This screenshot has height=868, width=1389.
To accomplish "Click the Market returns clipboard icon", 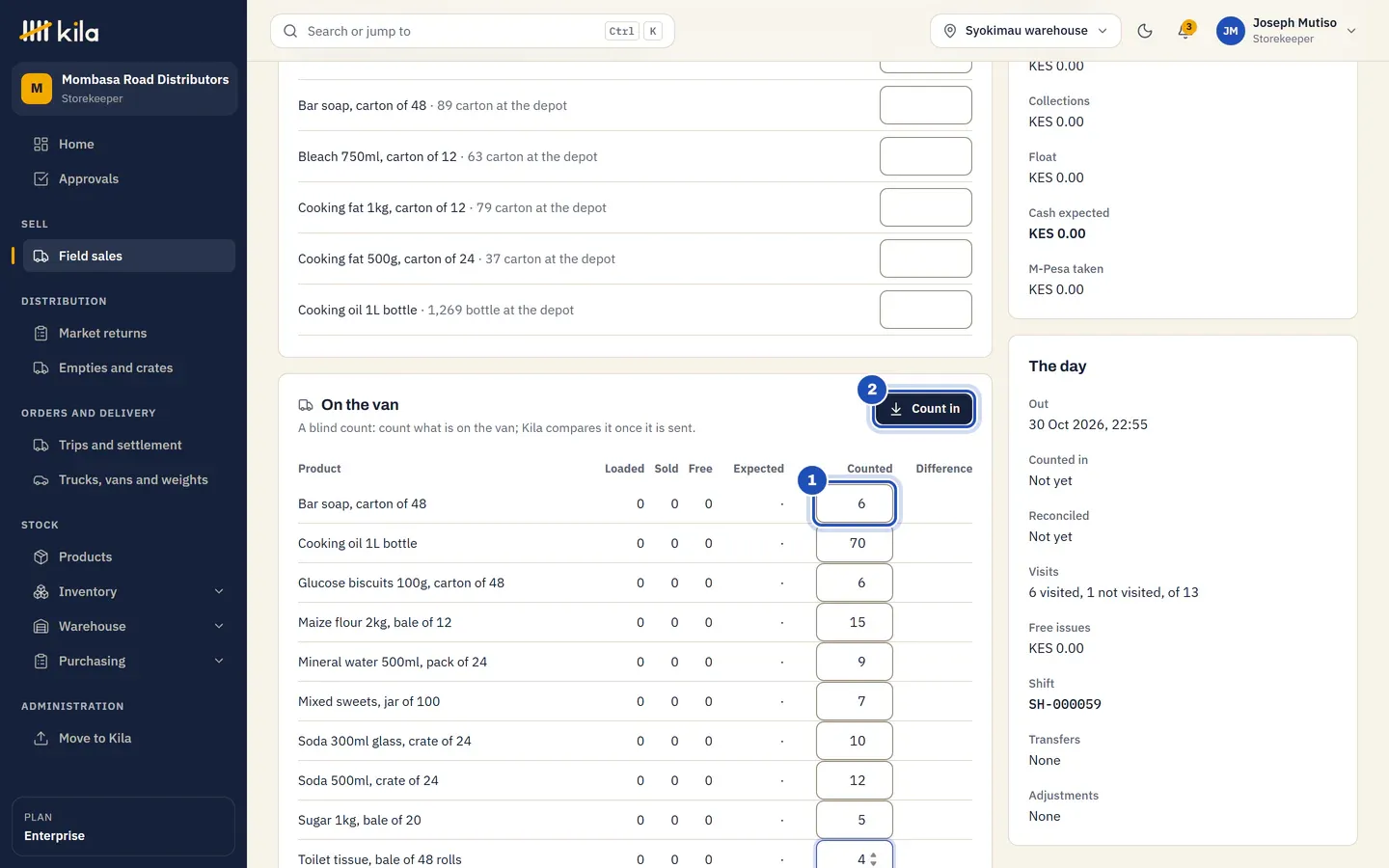I will [41, 333].
